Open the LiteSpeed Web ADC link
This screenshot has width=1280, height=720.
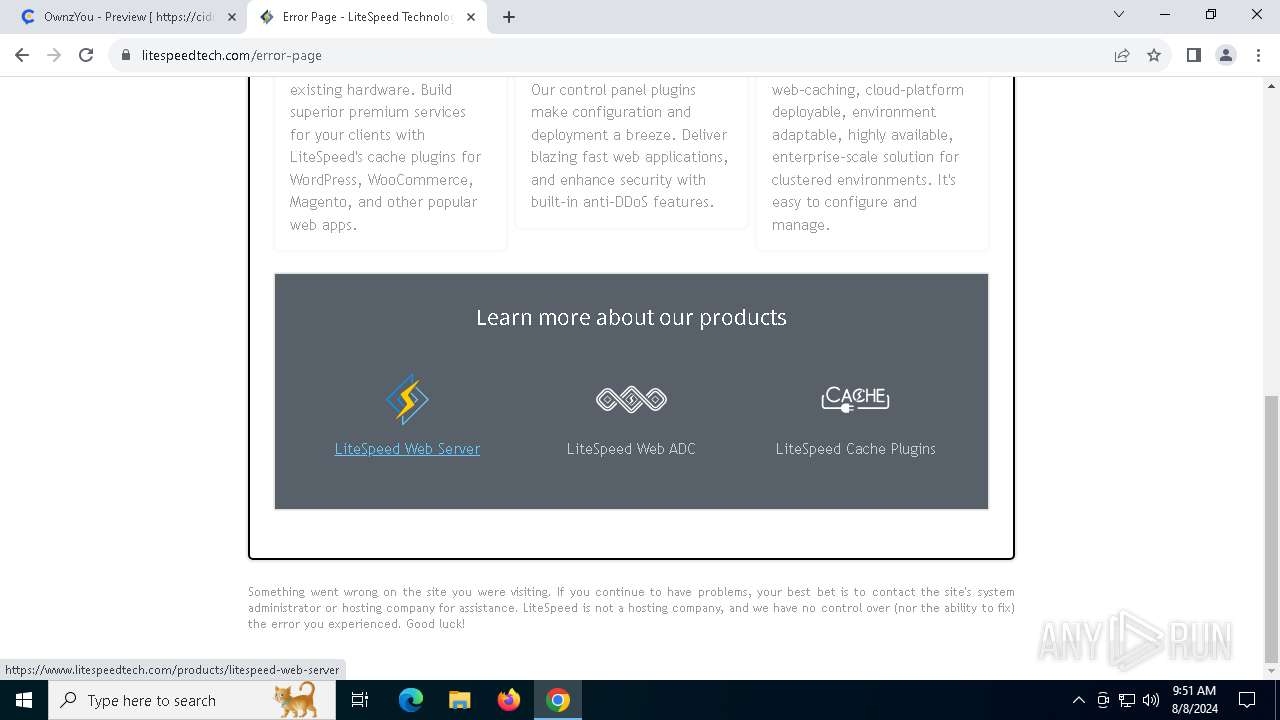pos(631,449)
